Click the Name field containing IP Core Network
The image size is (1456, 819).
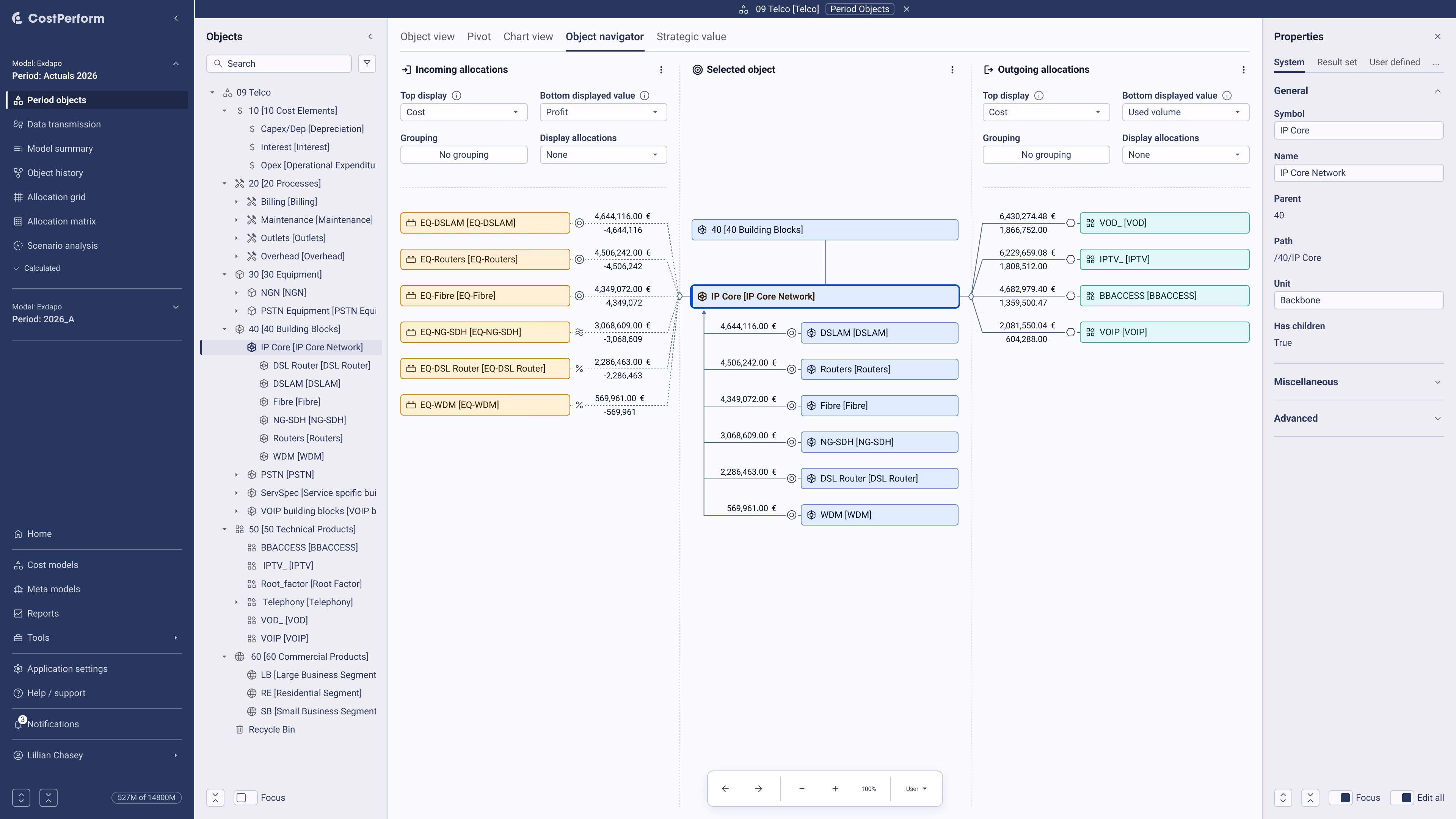pyautogui.click(x=1358, y=173)
